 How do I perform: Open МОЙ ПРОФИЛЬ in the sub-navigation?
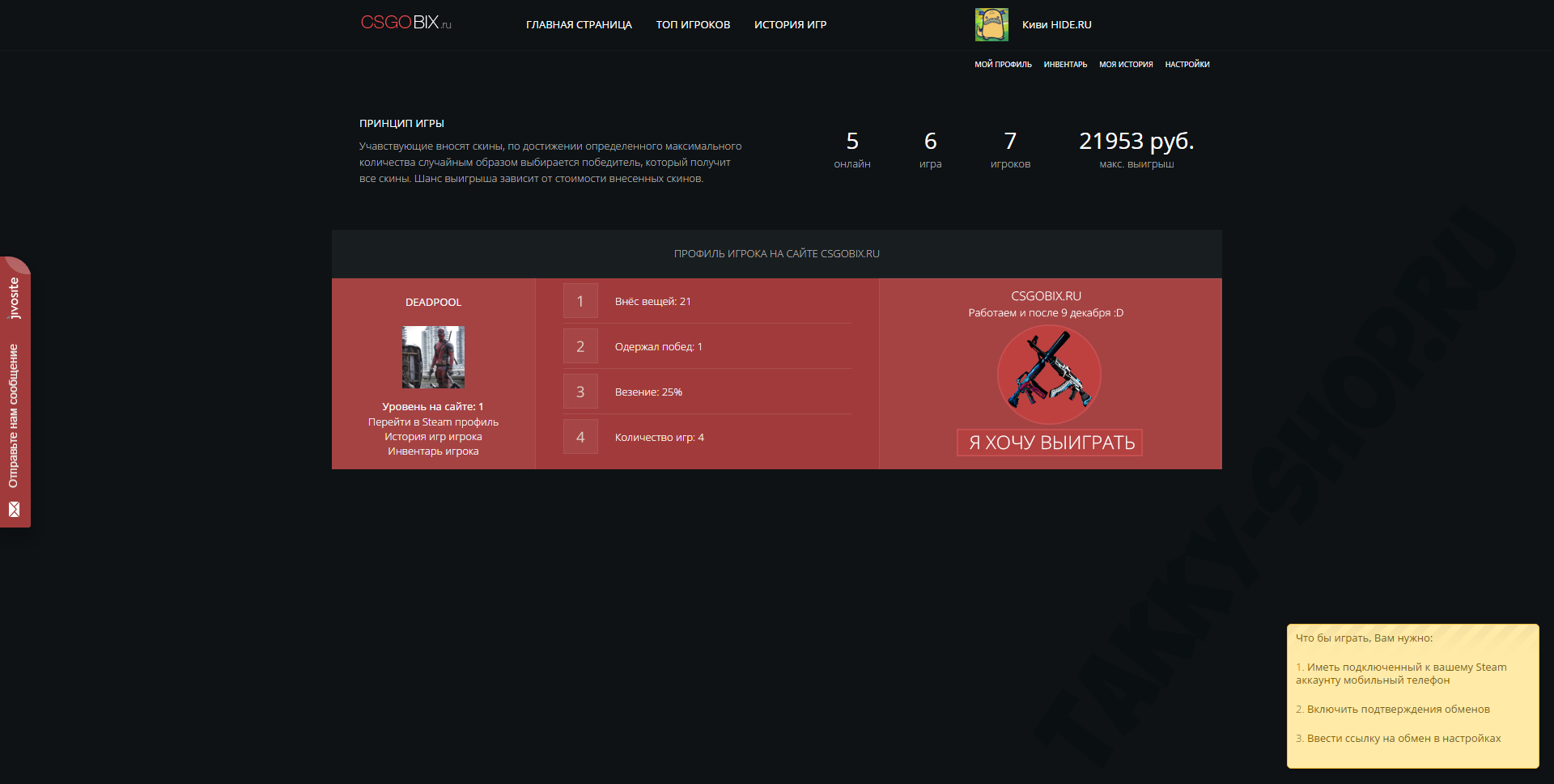(x=1004, y=64)
